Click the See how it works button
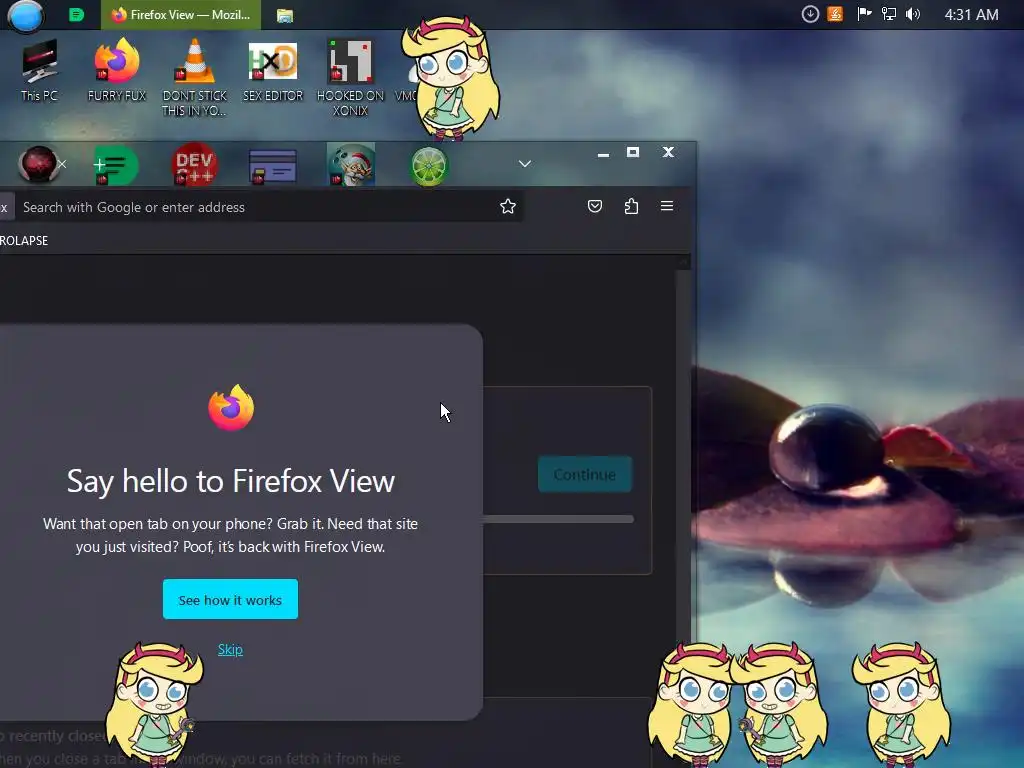Viewport: 1024px width, 768px height. [231, 599]
